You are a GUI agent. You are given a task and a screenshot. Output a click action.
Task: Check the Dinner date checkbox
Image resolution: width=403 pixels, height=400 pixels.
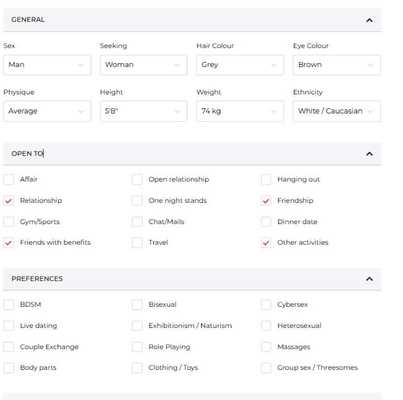coord(266,222)
